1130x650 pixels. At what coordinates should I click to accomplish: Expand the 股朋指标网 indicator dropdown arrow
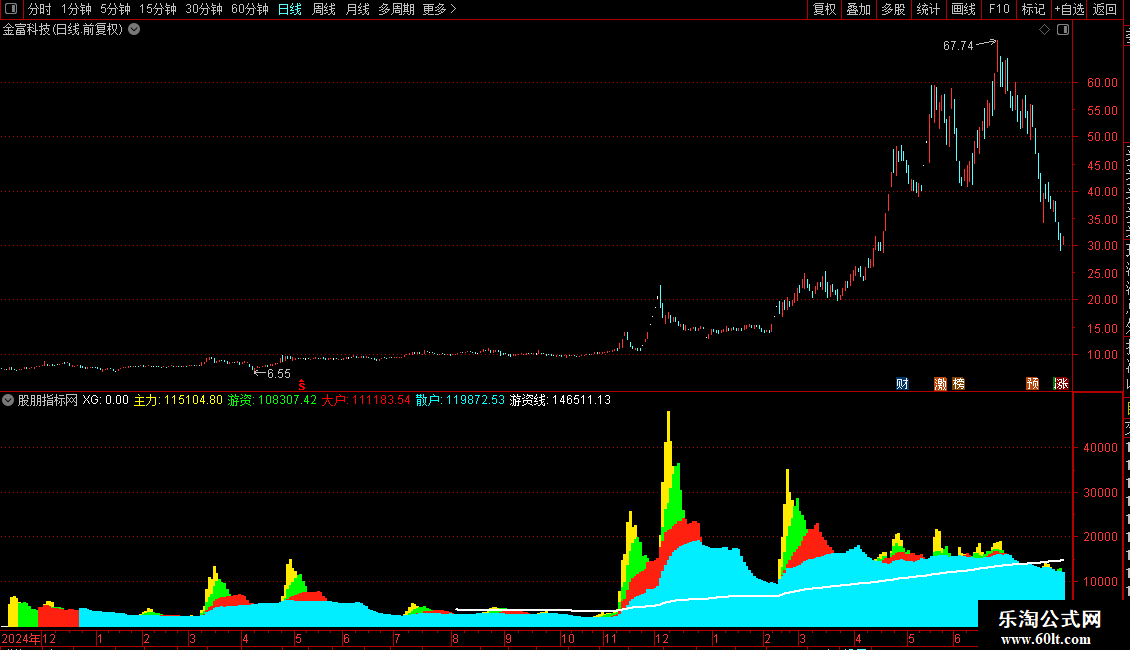pyautogui.click(x=8, y=400)
